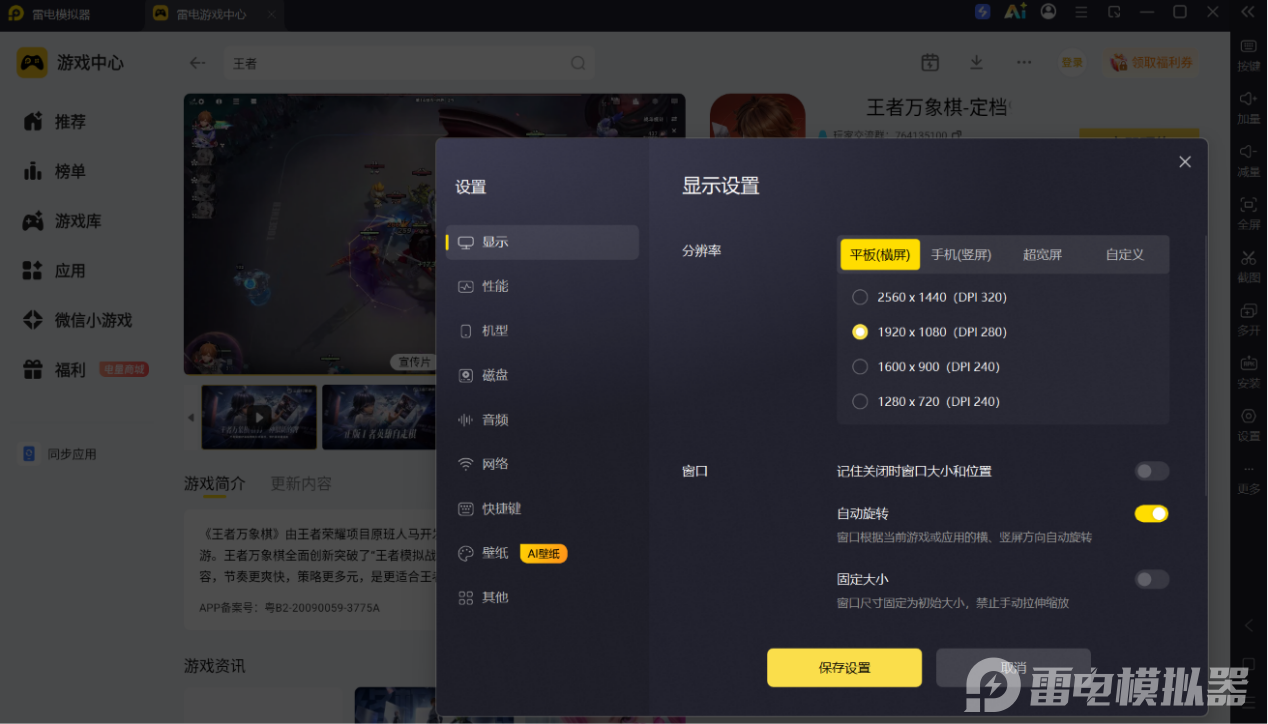The width and height of the screenshot is (1268, 724).
Task: Click the shrink window icon in titlebar
Action: pyautogui.click(x=1115, y=12)
